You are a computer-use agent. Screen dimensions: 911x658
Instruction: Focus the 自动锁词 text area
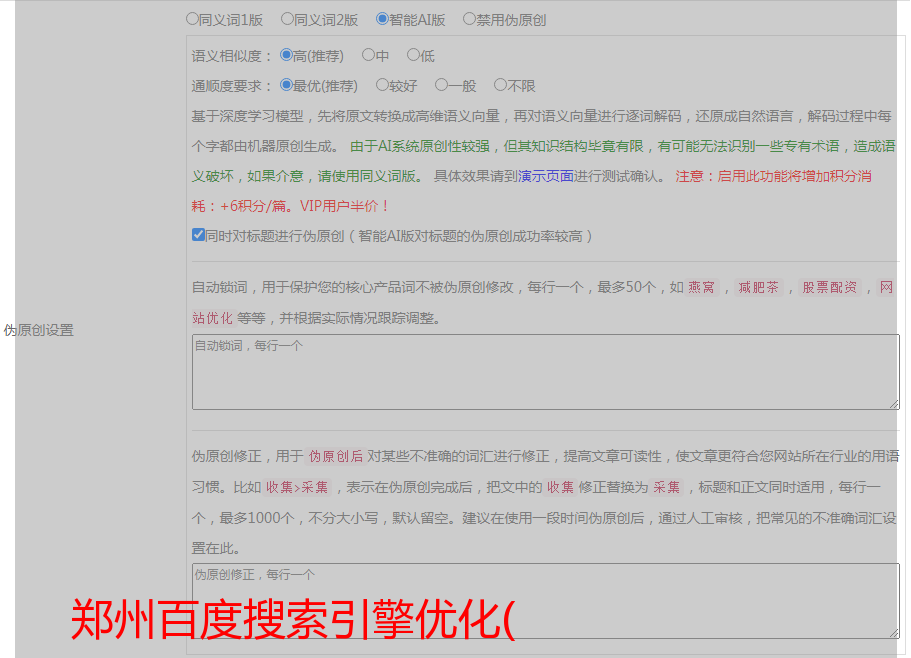(546, 372)
